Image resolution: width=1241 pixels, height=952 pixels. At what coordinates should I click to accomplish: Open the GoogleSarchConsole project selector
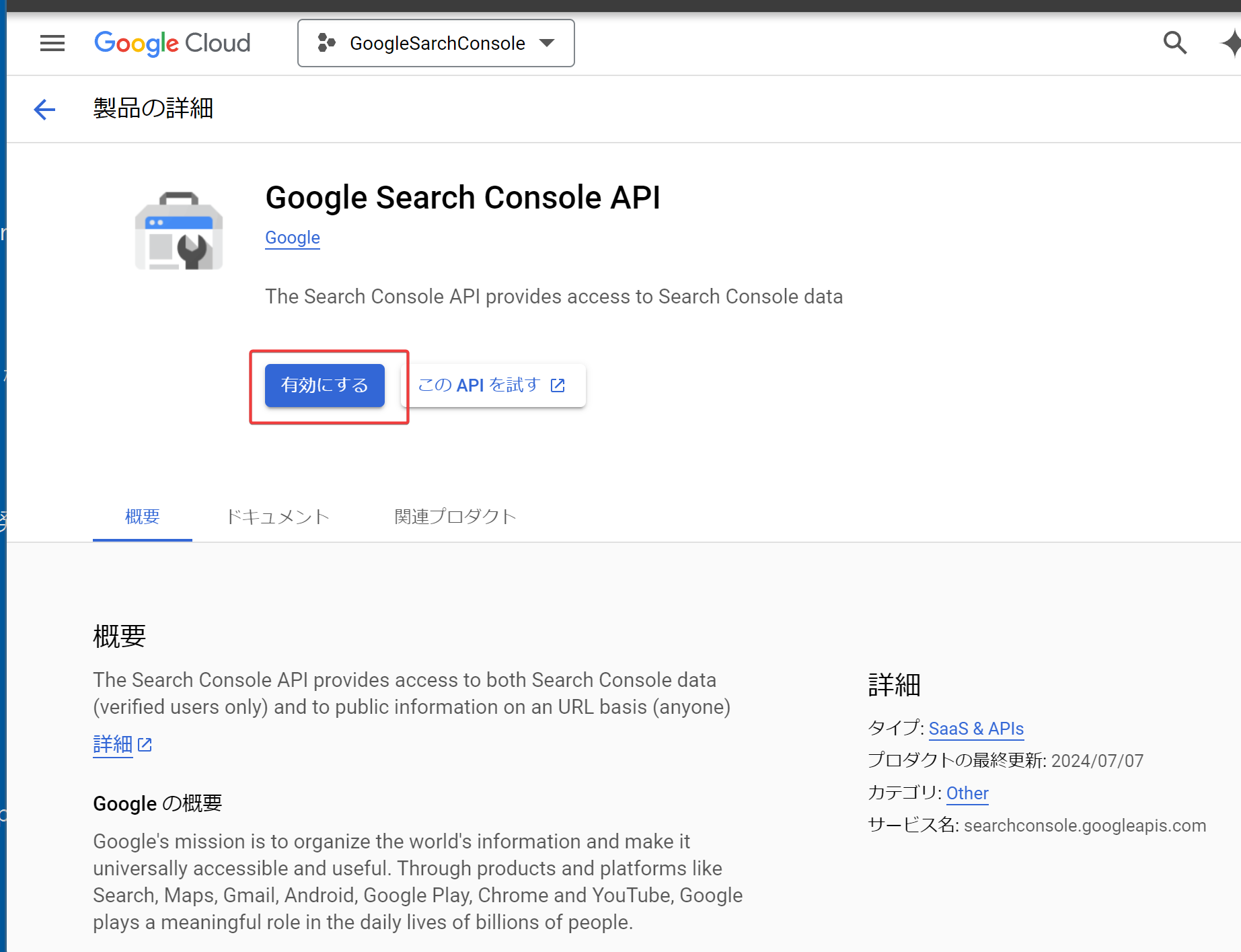coord(436,43)
